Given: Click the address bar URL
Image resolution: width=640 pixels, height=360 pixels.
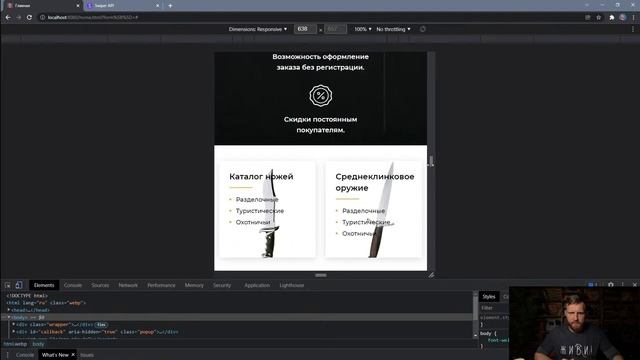Looking at the screenshot, I should (x=93, y=18).
